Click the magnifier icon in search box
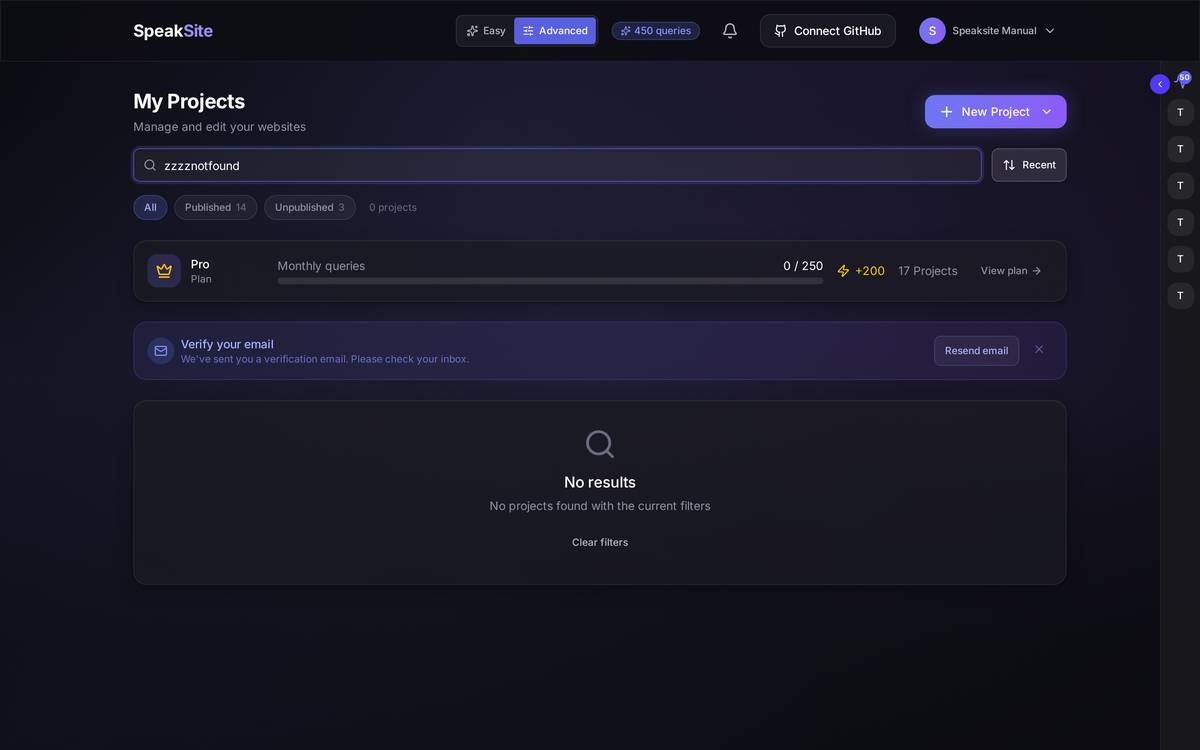Image resolution: width=1200 pixels, height=750 pixels. click(150, 165)
